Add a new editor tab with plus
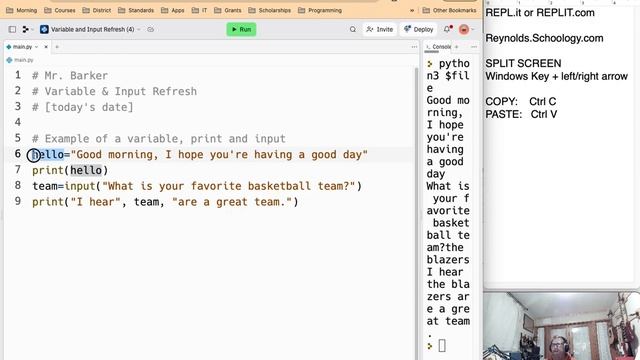 pos(57,47)
